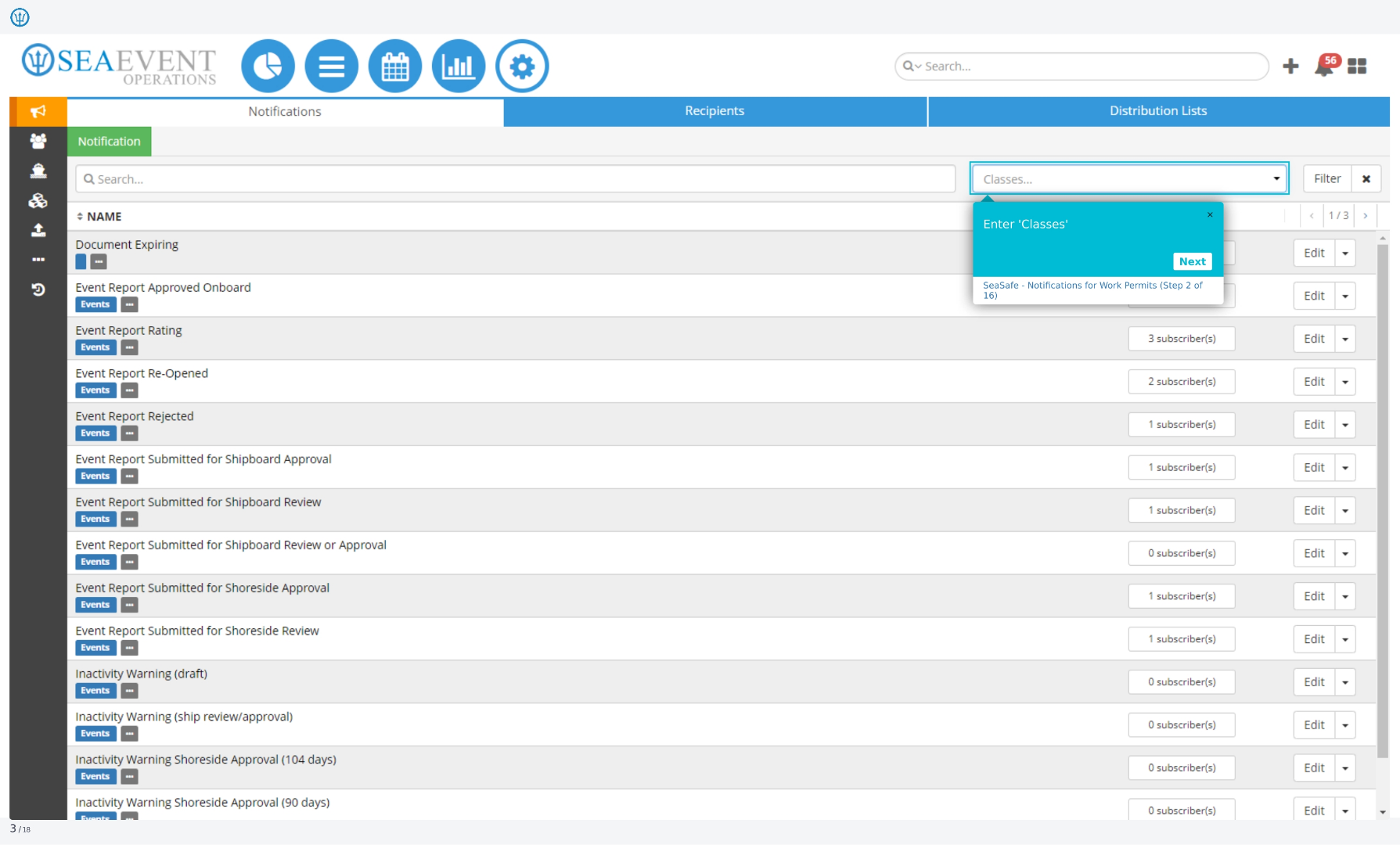Viewport: 1400px width, 845px height.
Task: Click the green Notification button
Action: coord(110,142)
